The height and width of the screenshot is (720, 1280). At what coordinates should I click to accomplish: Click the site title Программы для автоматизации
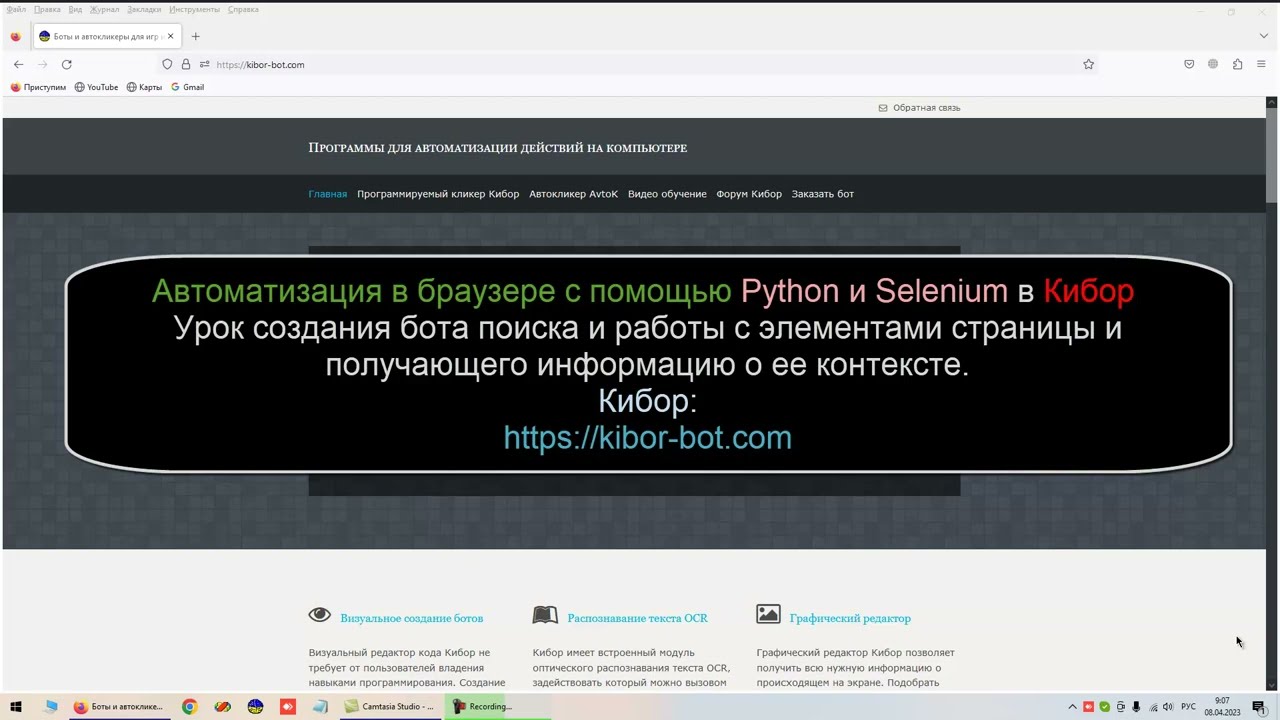(497, 148)
